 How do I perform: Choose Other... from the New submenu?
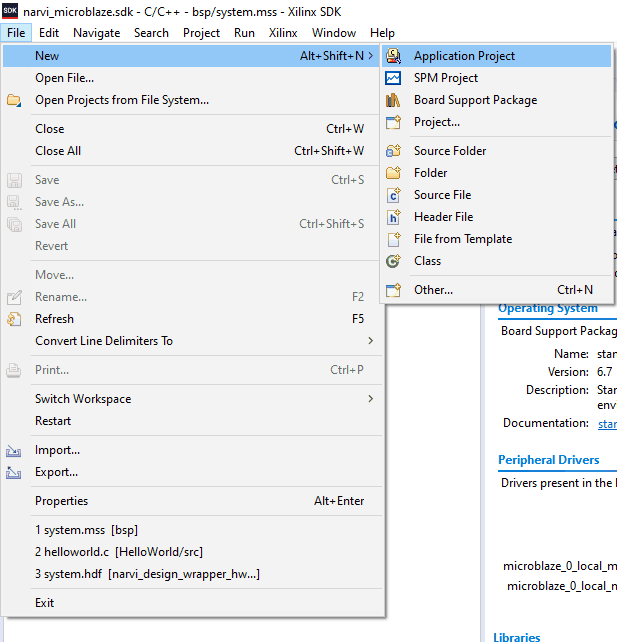click(x=433, y=290)
